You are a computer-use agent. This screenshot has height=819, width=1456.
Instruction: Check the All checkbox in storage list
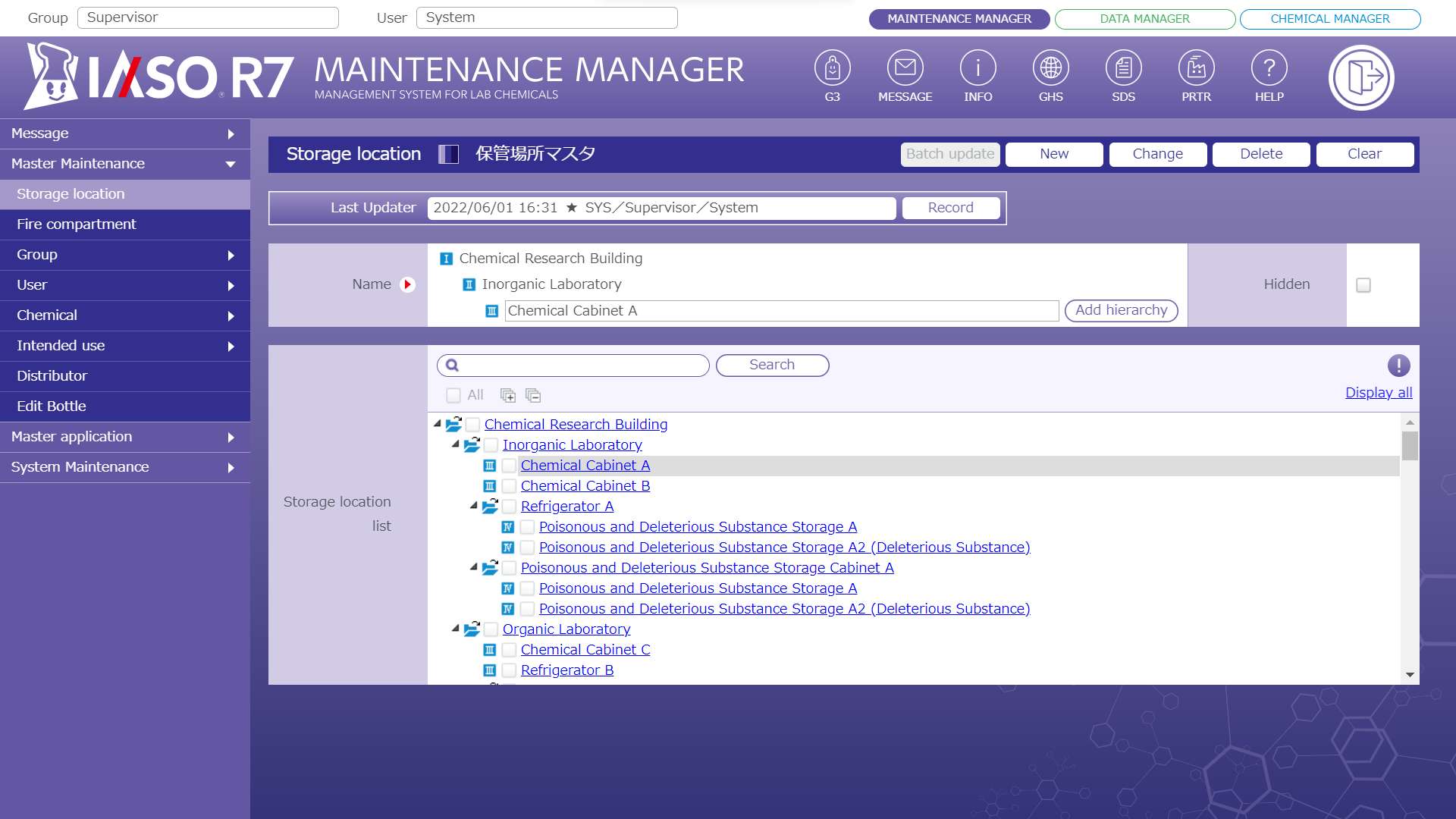coord(453,394)
